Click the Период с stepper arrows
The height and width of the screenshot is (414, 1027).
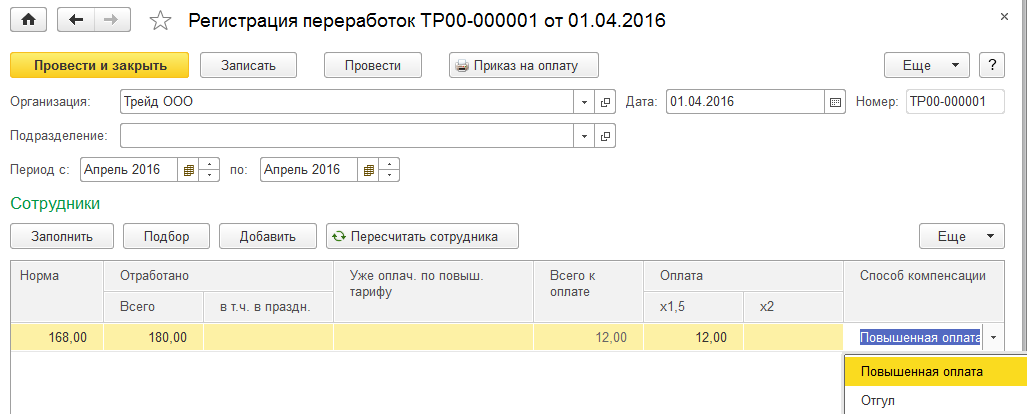click(x=209, y=170)
